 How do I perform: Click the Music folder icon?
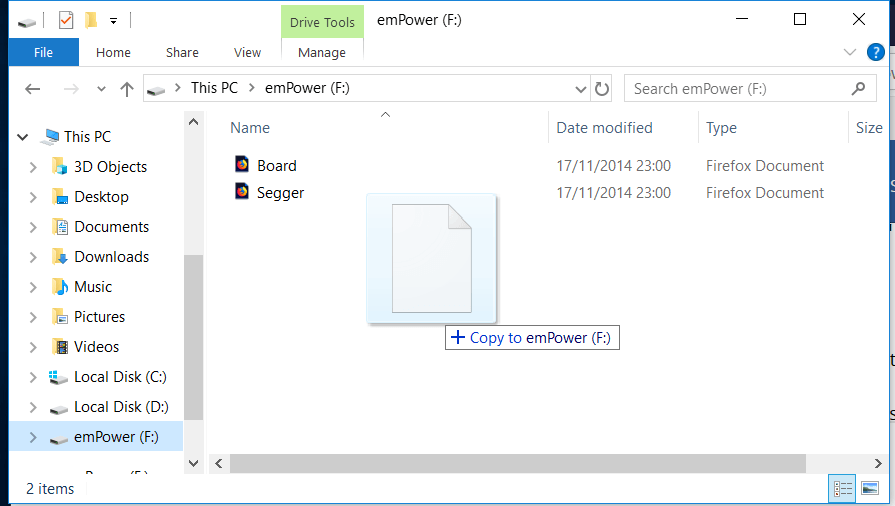pyautogui.click(x=60, y=287)
